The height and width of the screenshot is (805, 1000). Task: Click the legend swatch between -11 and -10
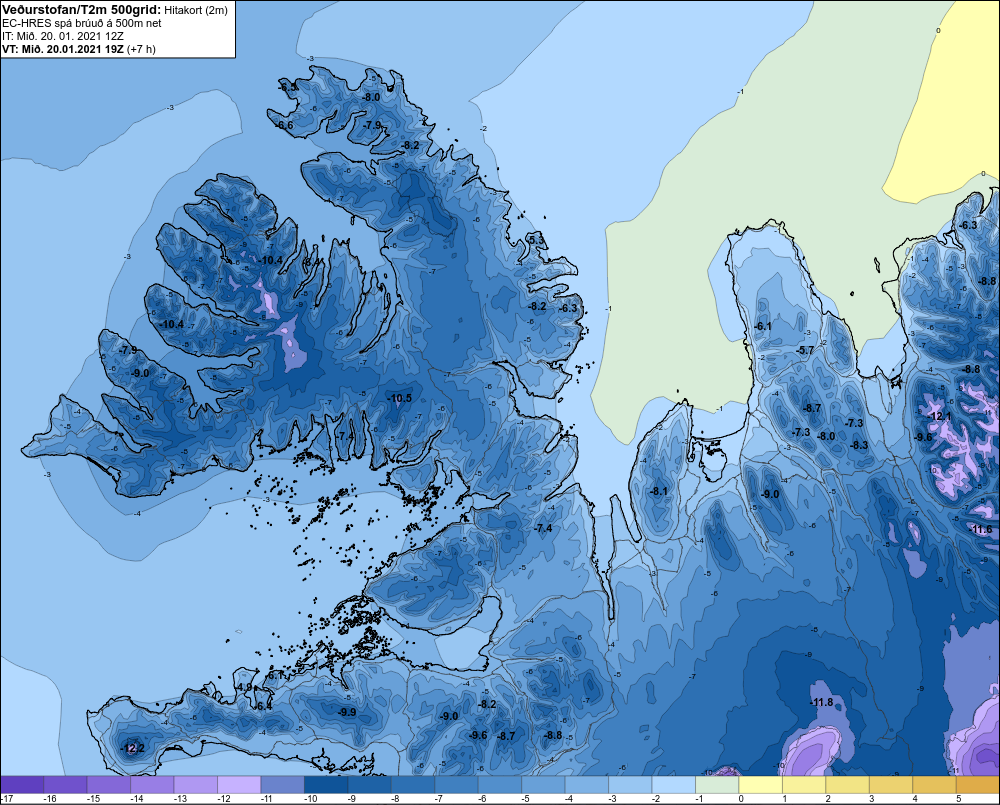[x=283, y=785]
